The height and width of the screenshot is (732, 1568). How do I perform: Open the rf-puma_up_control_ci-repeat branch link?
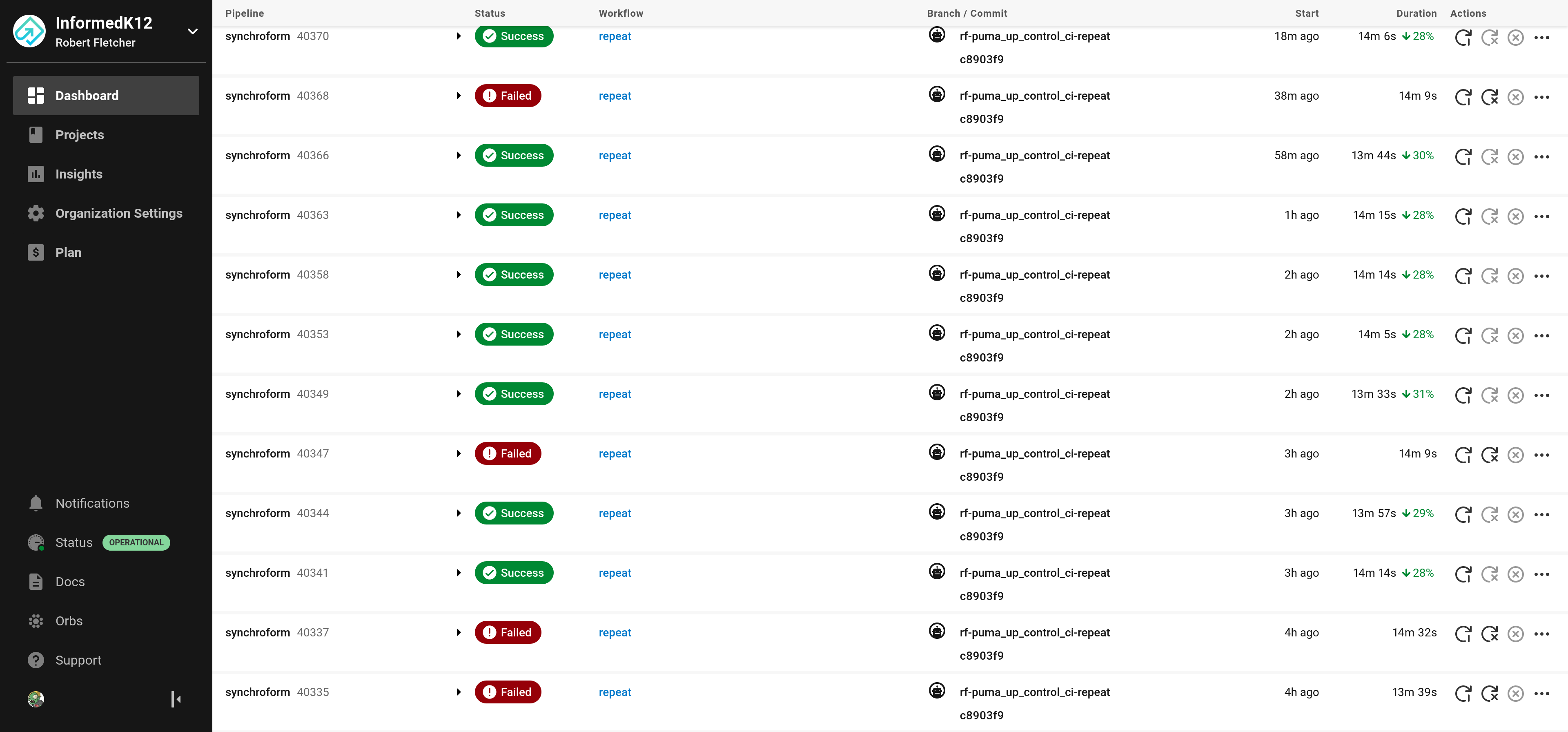(1035, 36)
